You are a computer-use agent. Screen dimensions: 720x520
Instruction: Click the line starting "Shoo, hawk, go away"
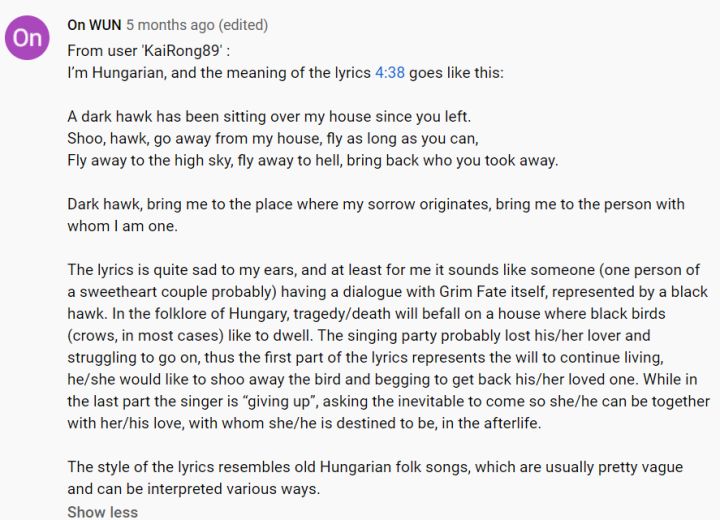tap(273, 138)
